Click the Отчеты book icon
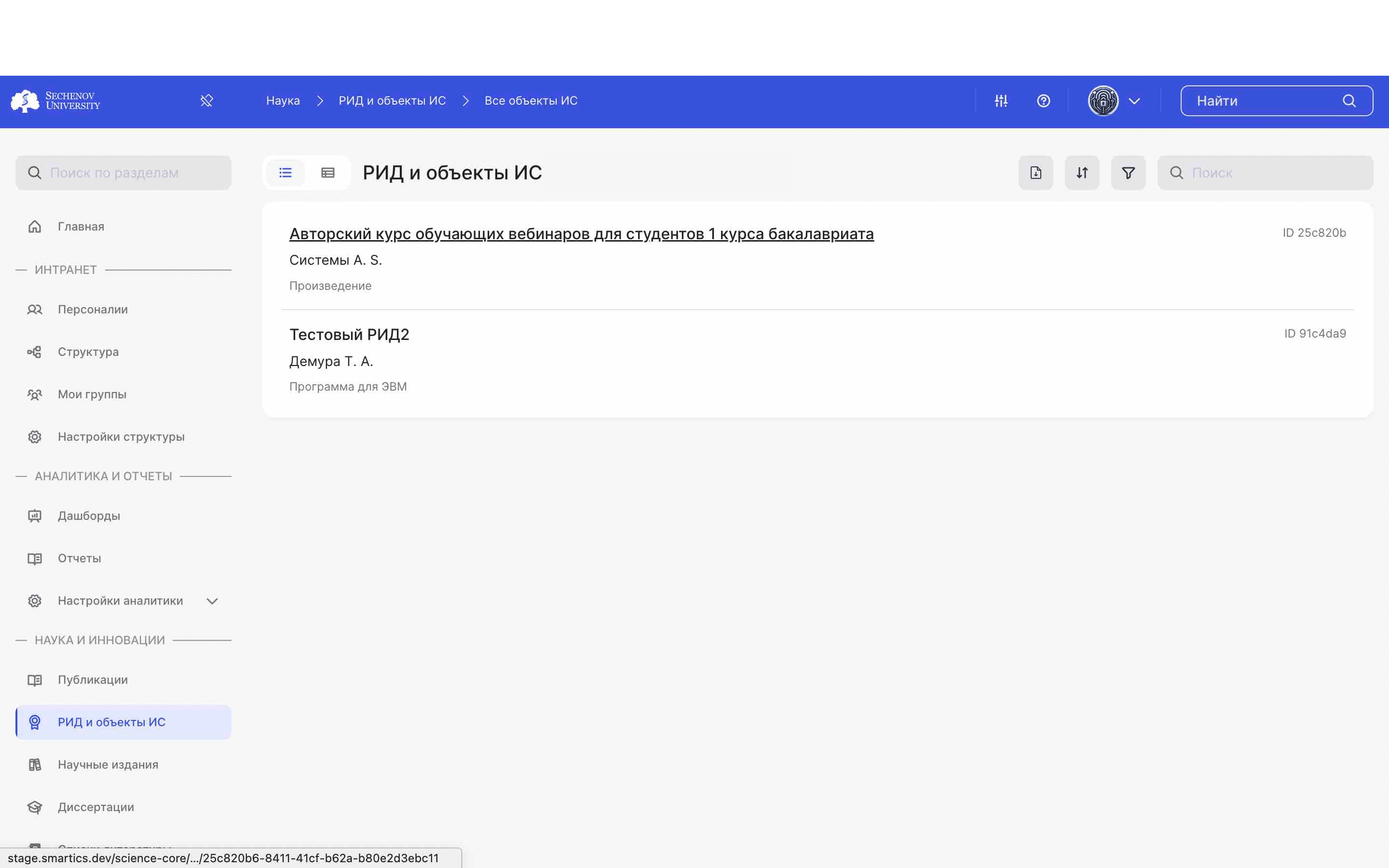This screenshot has width=1389, height=868. click(x=34, y=558)
